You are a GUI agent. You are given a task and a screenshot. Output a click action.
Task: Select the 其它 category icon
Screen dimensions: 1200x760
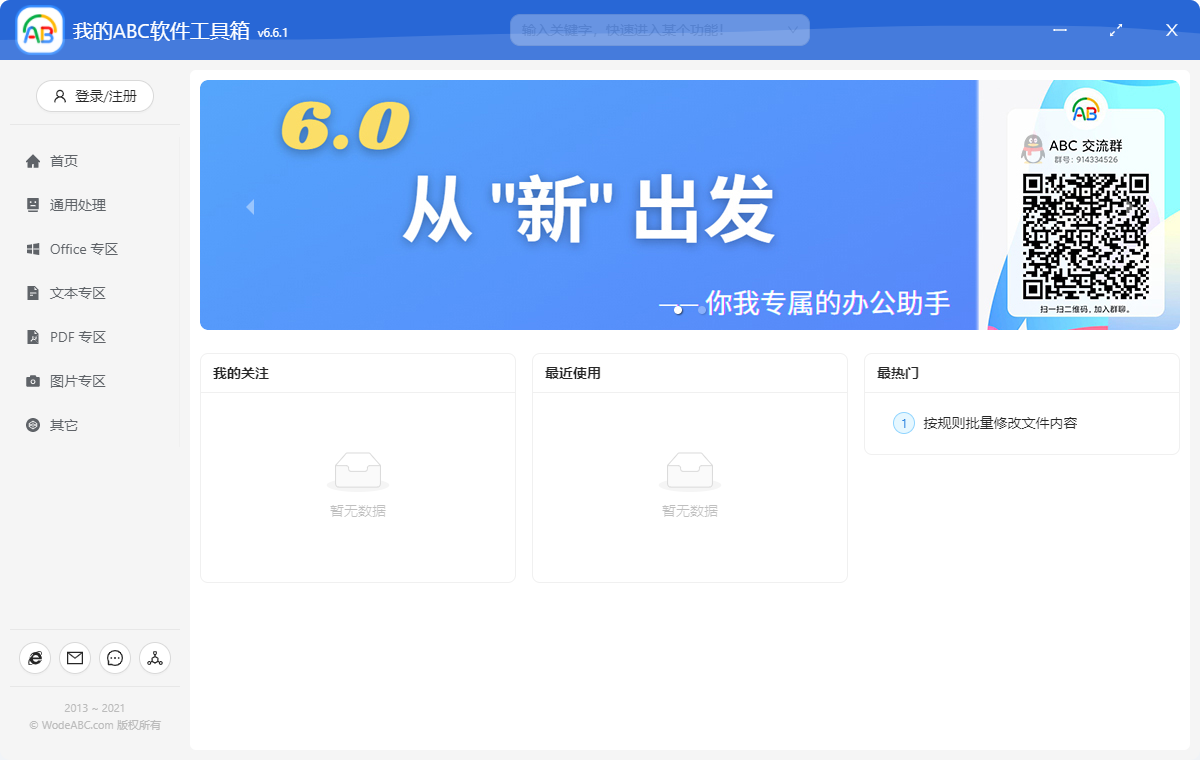point(34,424)
